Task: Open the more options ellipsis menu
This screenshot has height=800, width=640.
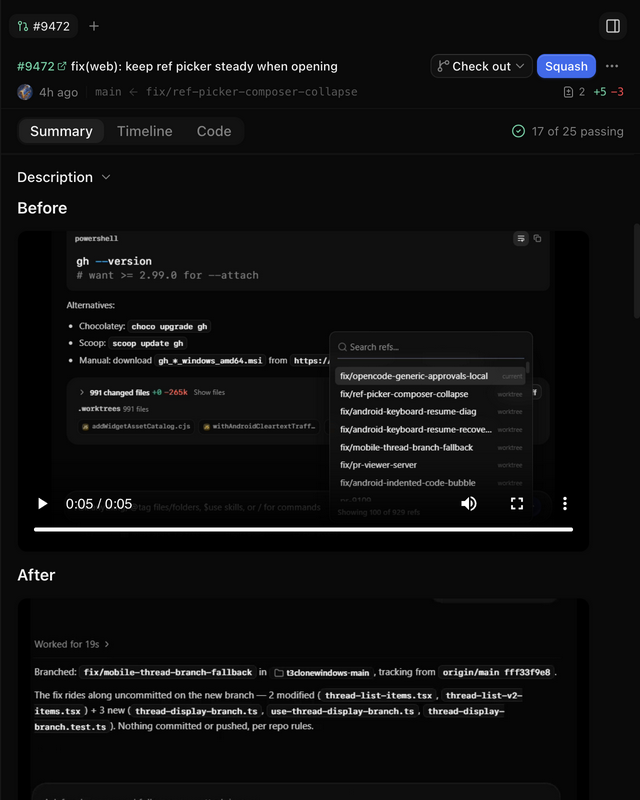Action: click(612, 66)
